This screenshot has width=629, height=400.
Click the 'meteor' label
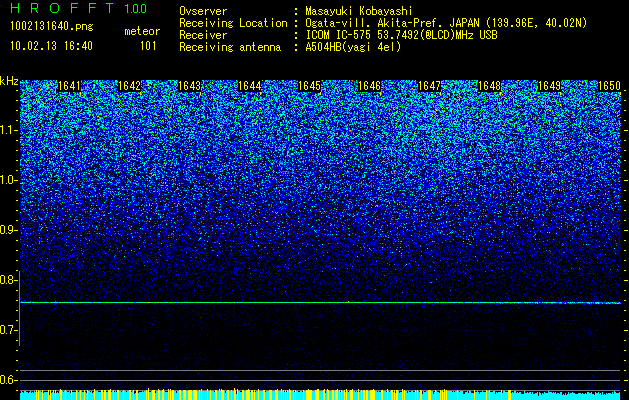tap(142, 31)
